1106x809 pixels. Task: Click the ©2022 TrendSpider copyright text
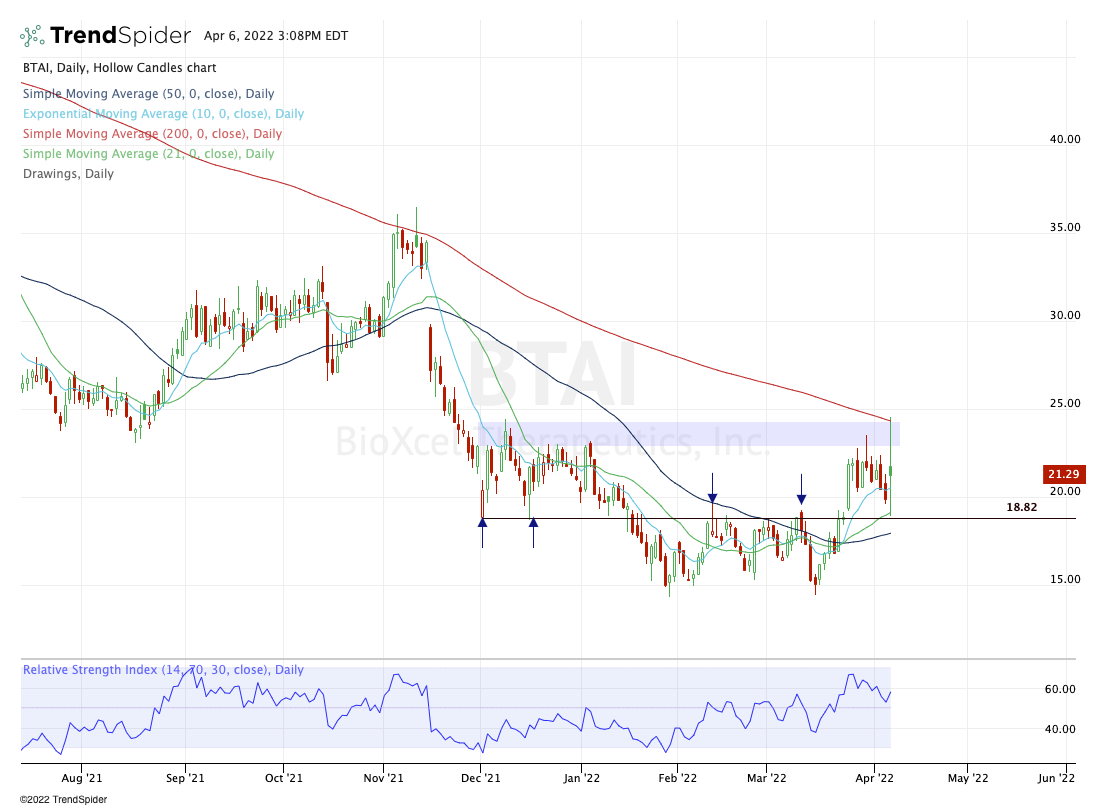pyautogui.click(x=63, y=799)
